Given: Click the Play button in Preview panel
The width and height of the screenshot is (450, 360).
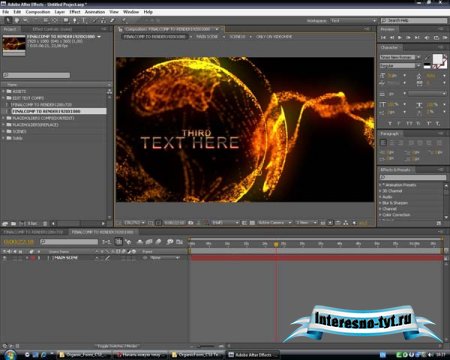Looking at the screenshot, I should point(400,38).
